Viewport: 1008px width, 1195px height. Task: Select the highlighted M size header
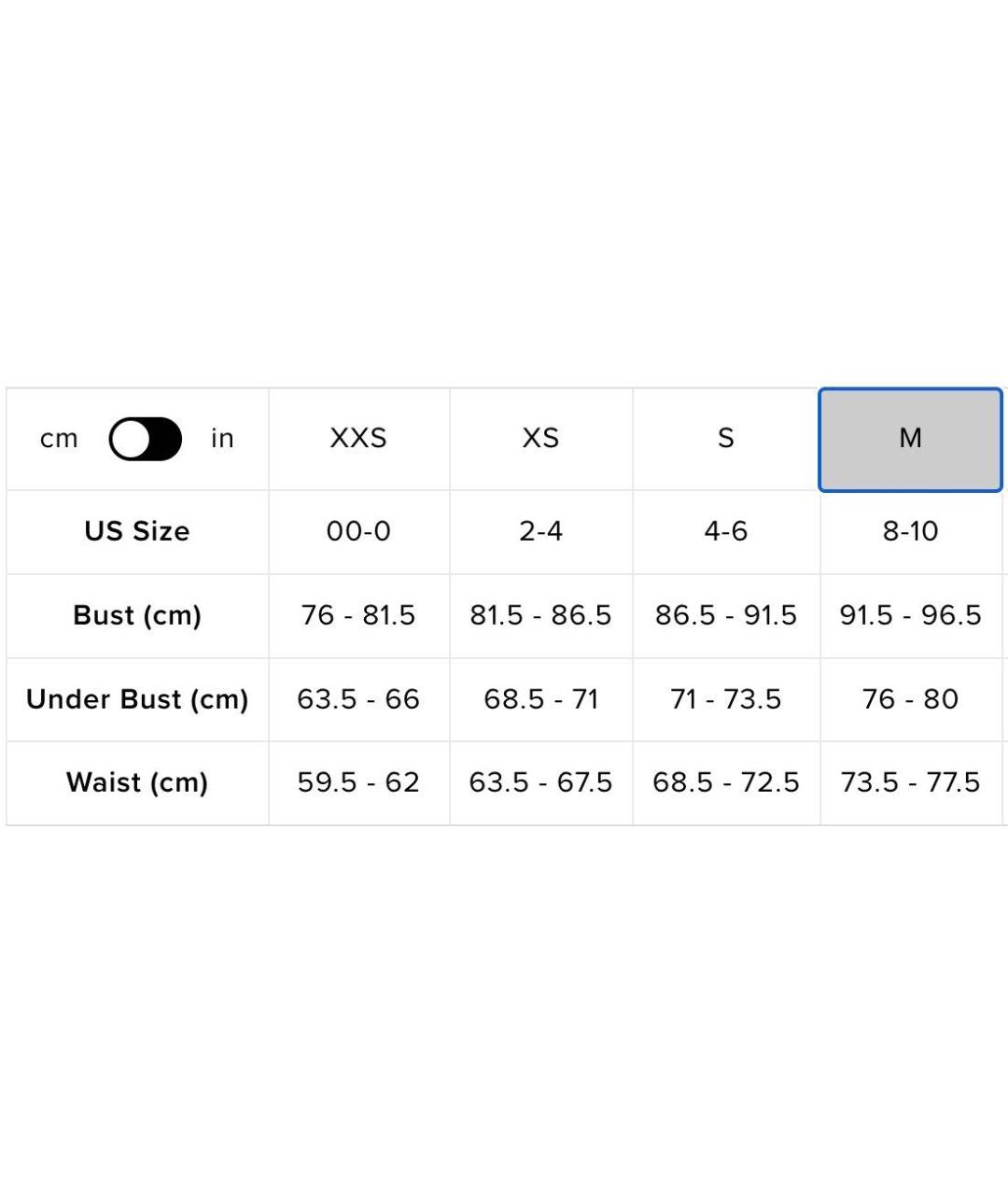coord(910,439)
